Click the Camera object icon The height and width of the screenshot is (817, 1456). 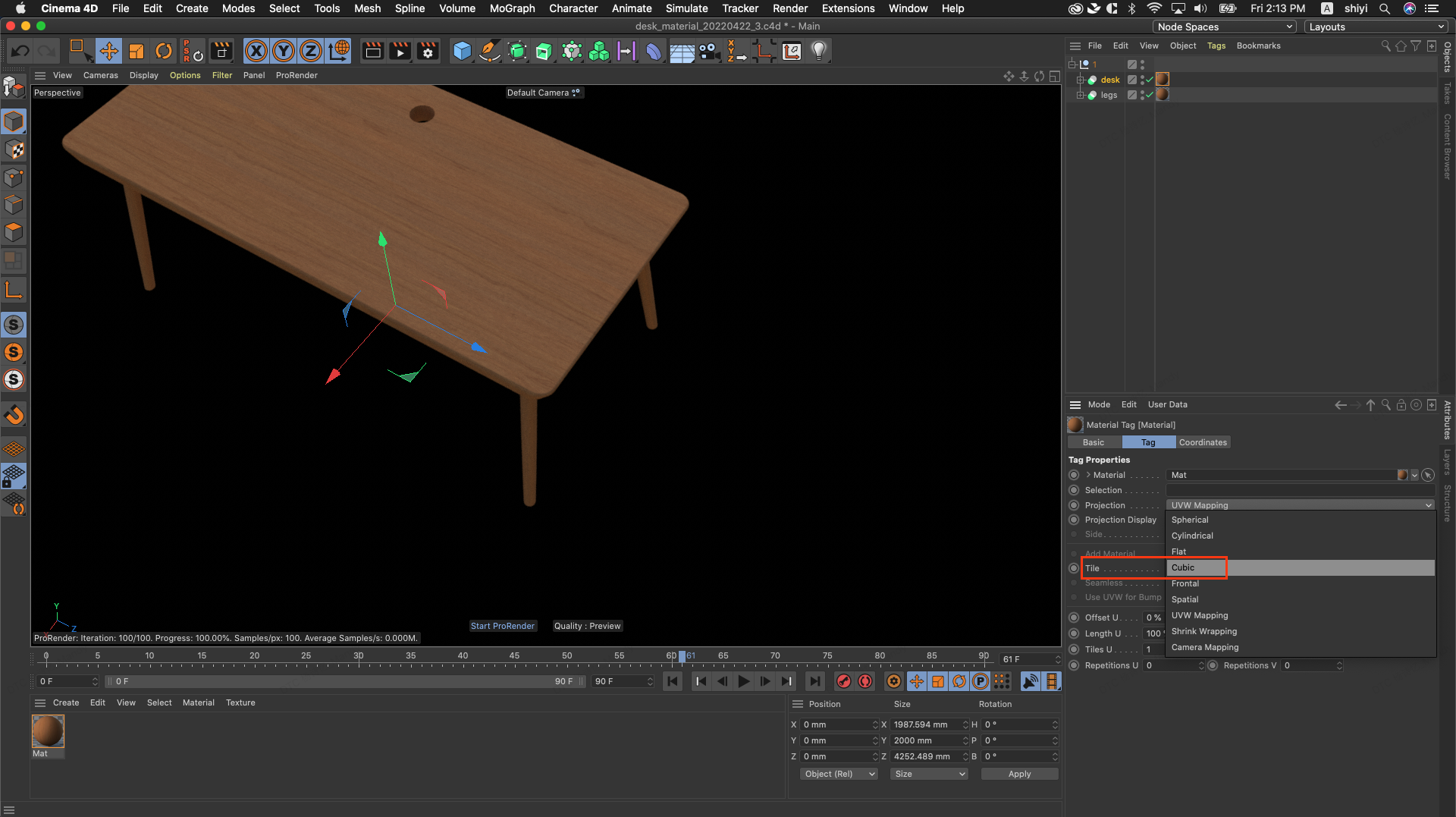tap(709, 52)
